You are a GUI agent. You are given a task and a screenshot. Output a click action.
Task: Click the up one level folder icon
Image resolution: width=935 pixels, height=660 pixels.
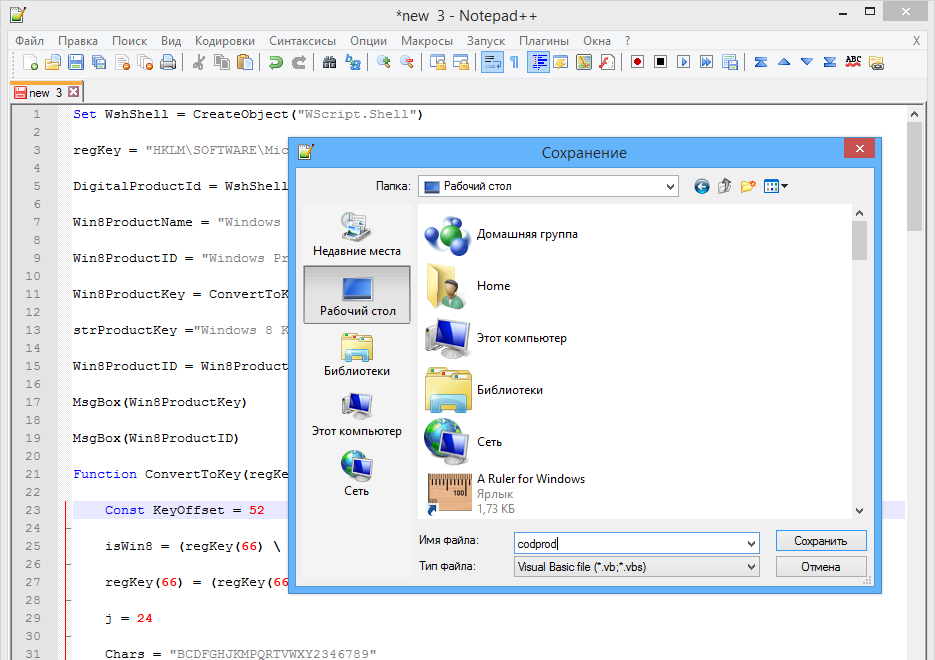click(725, 187)
